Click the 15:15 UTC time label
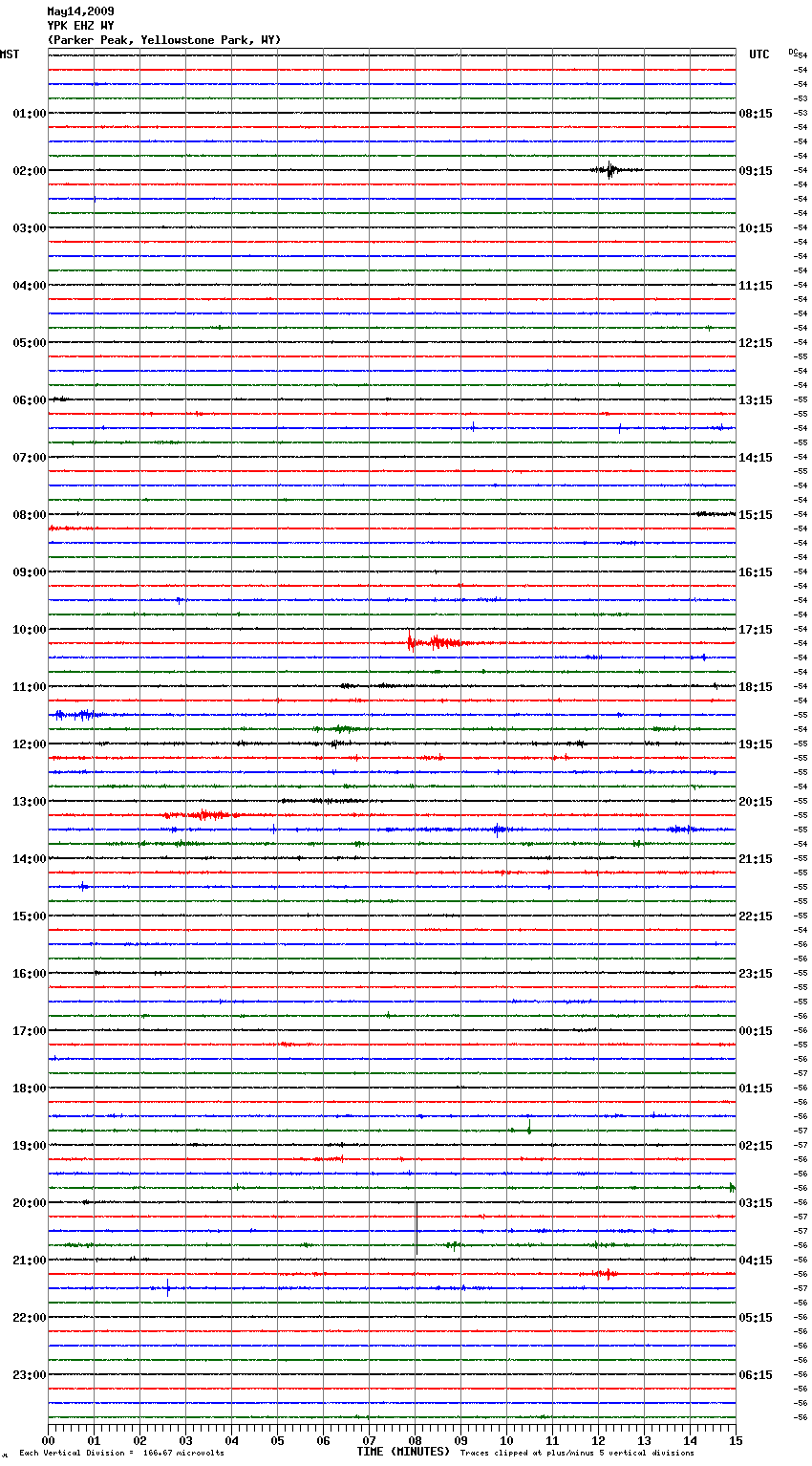This screenshot has height=1466, width=812. point(756,515)
